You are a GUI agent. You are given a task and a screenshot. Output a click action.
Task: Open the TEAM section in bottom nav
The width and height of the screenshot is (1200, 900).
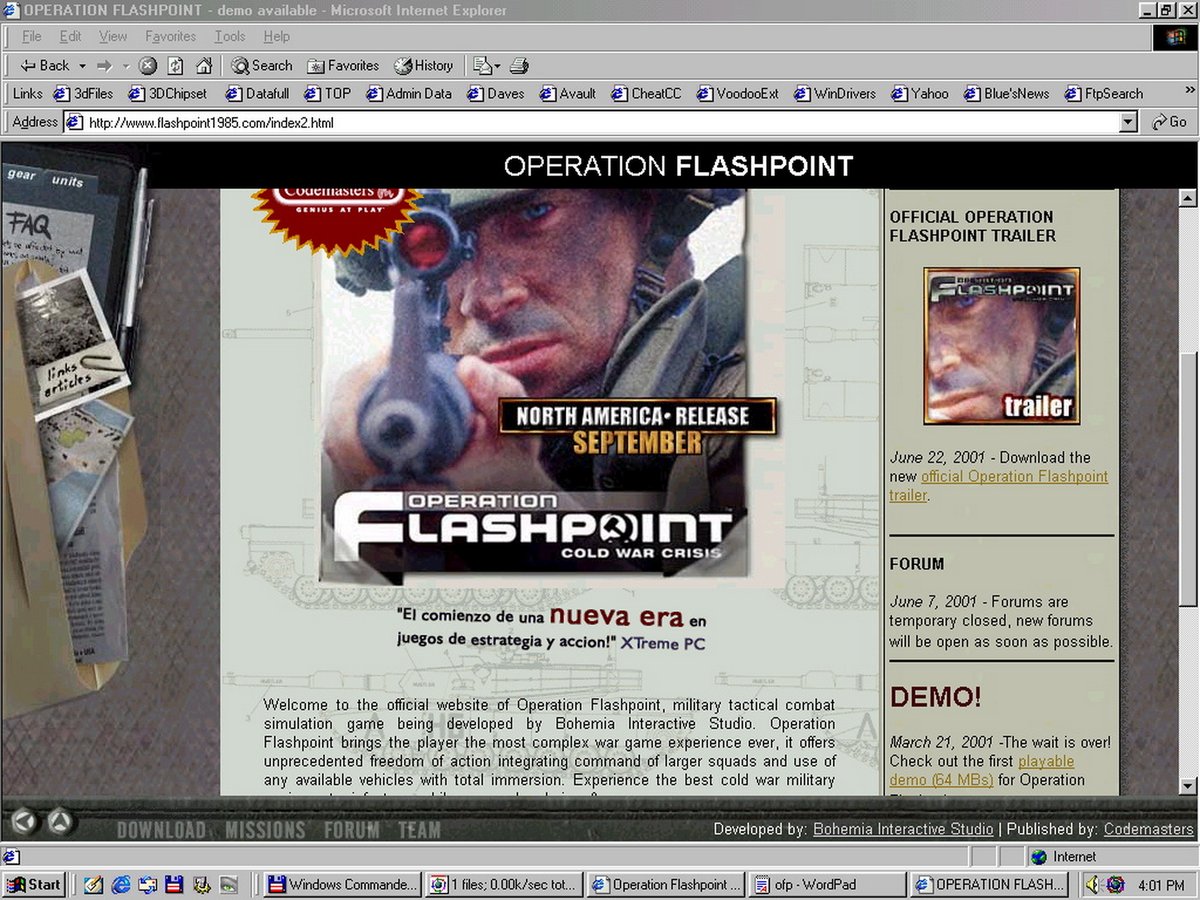tap(419, 830)
